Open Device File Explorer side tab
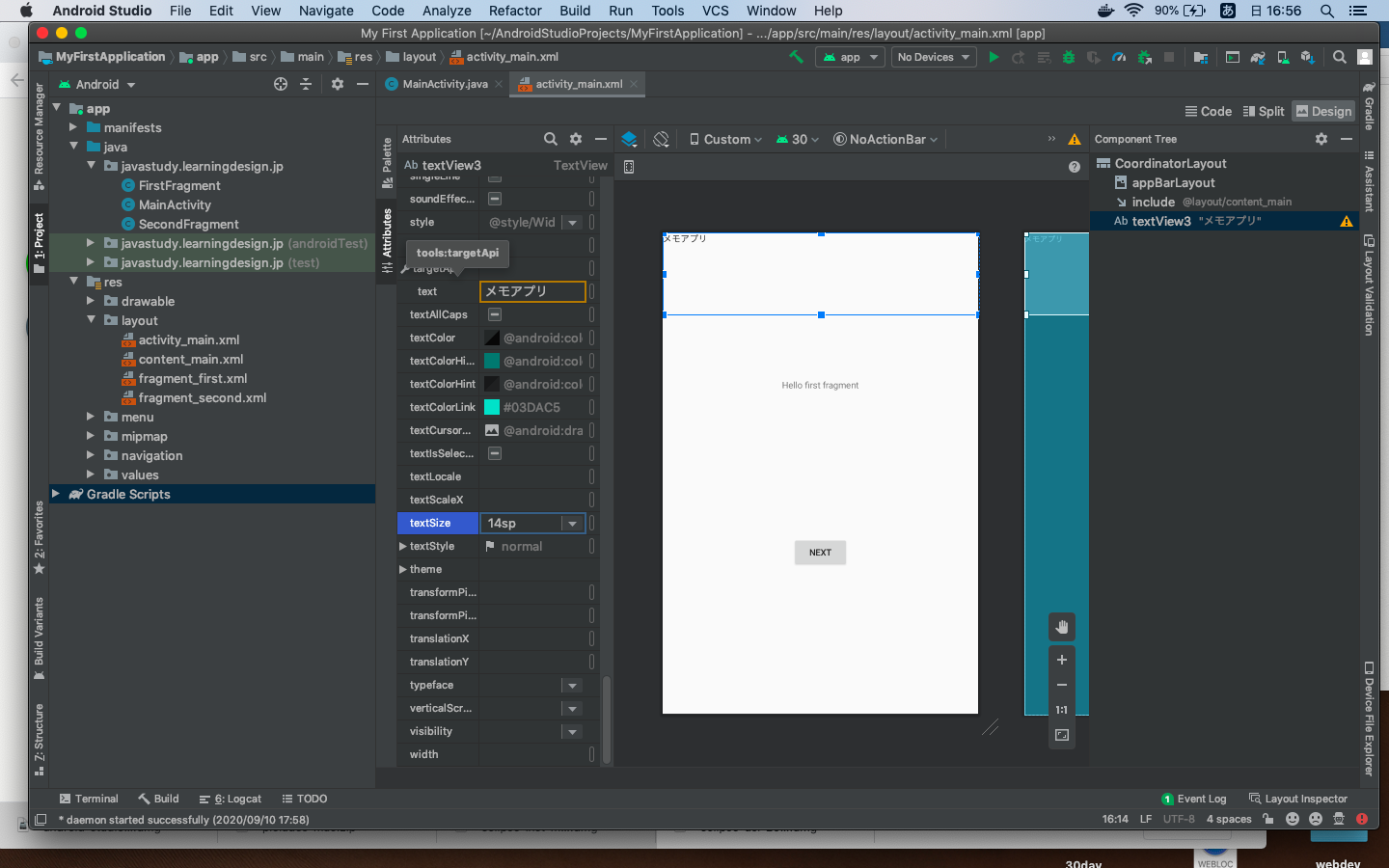The height and width of the screenshot is (868, 1389). point(1369,719)
